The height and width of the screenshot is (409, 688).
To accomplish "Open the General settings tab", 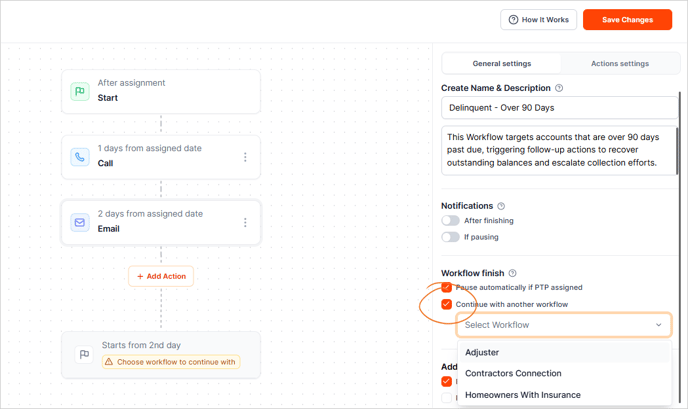I will coord(502,64).
